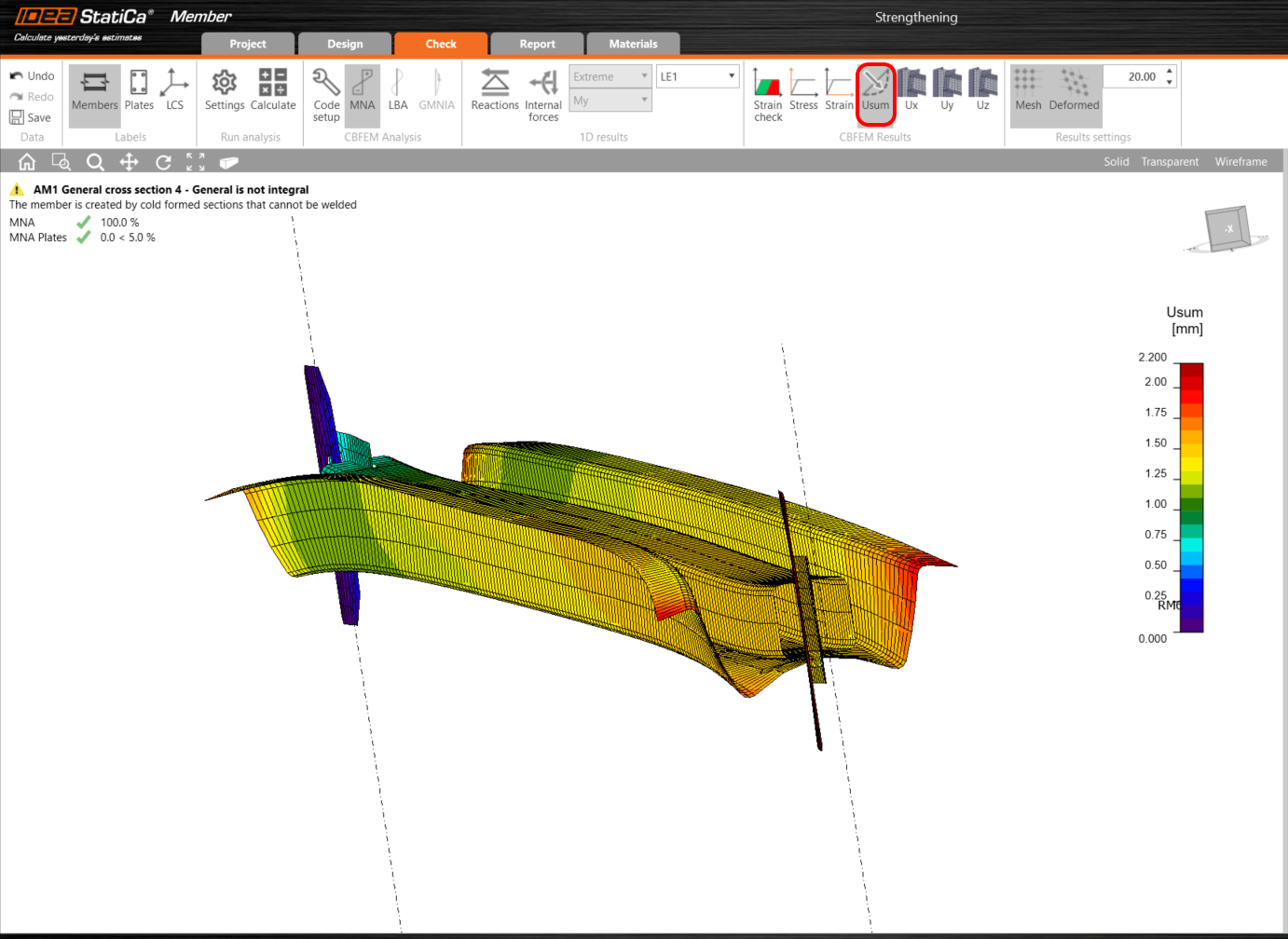Viewport: 1288px width, 939px height.
Task: Click the home view icon
Action: pos(27,162)
